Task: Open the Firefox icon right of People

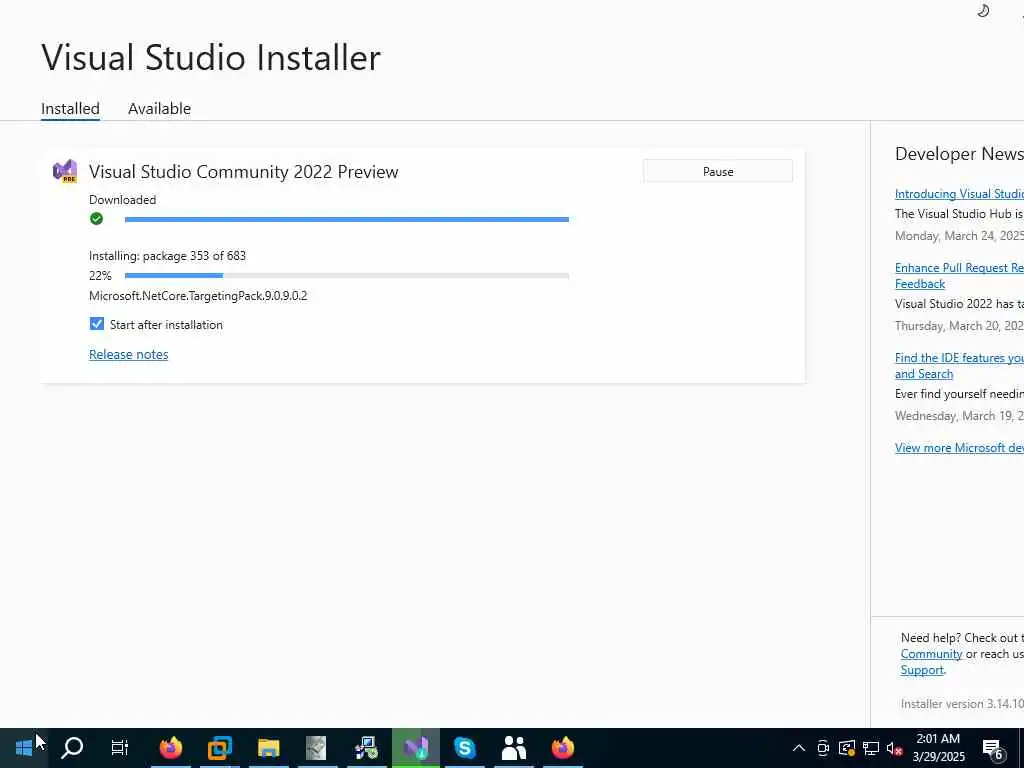Action: click(562, 747)
